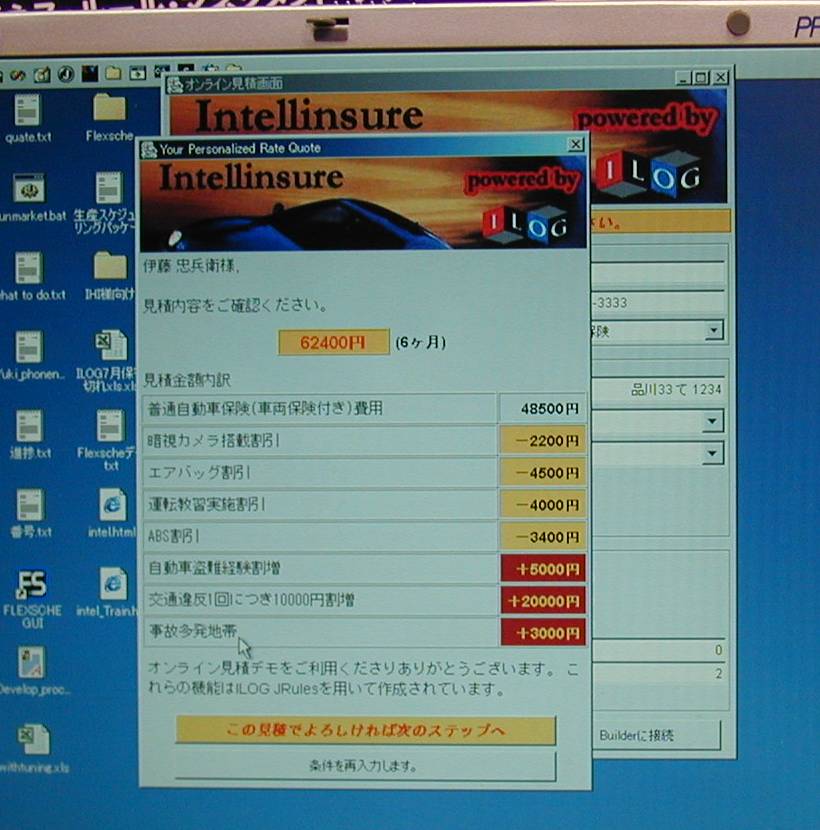Image resolution: width=820 pixels, height=830 pixels.
Task: Open the 進捗.txt desktop file
Action: (x=30, y=434)
